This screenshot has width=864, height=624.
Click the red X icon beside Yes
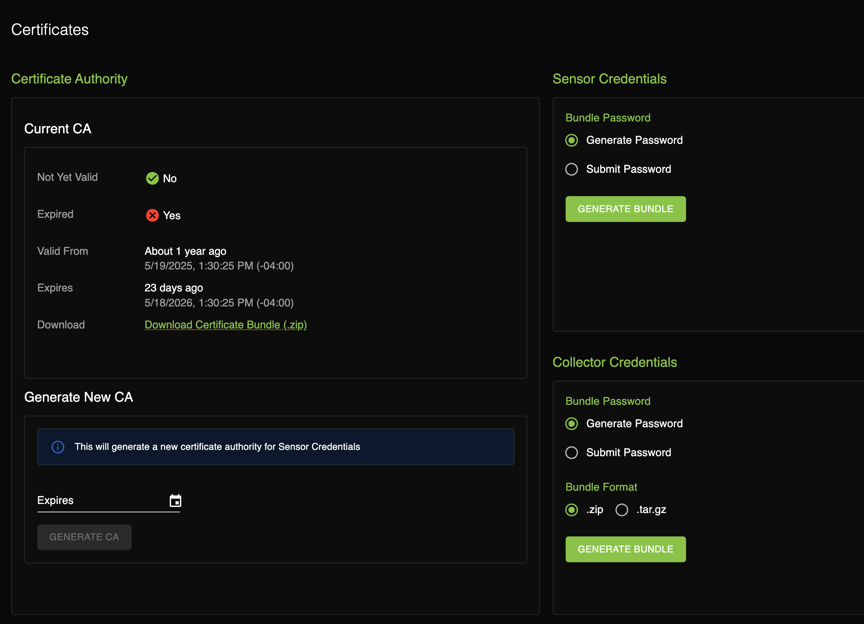152,215
